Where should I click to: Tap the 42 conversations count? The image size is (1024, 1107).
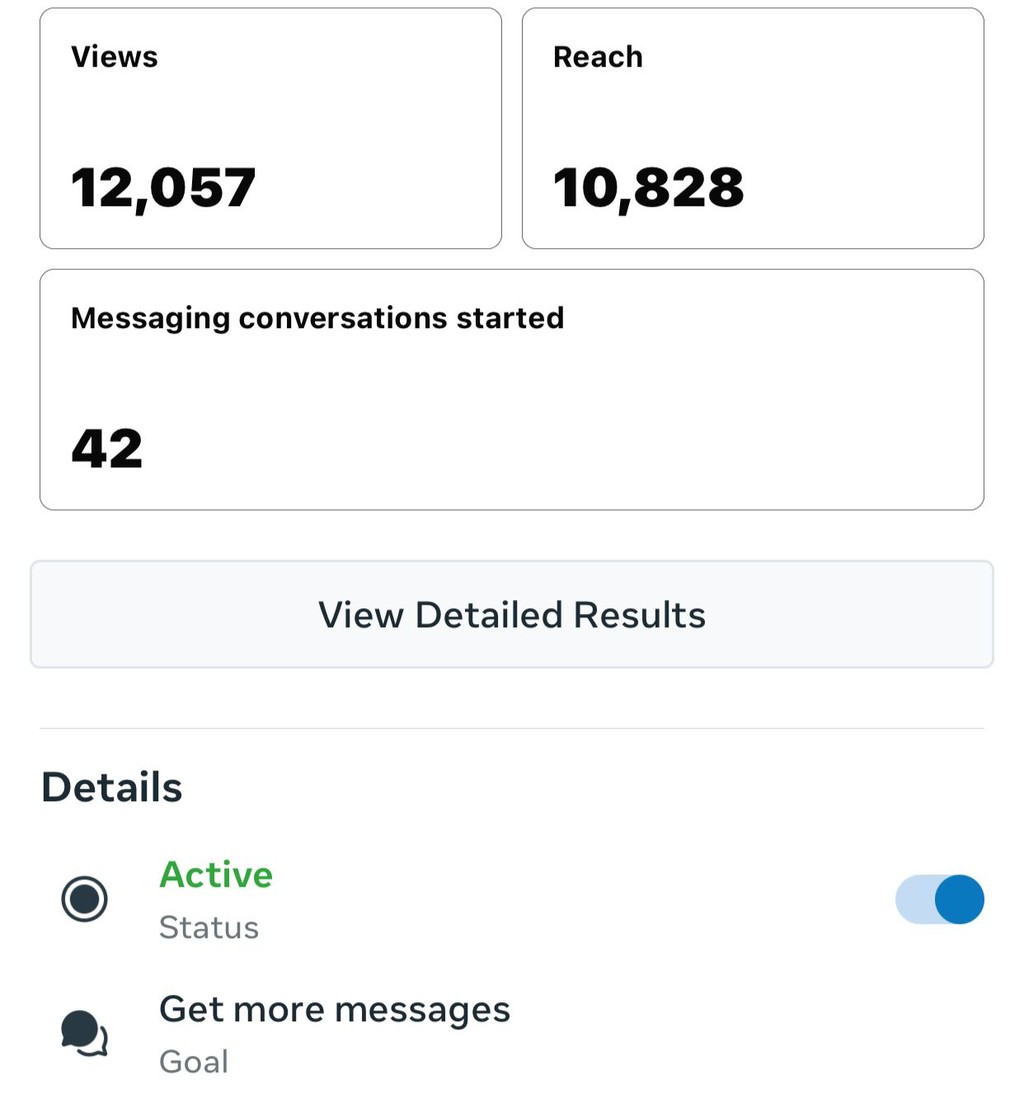107,448
